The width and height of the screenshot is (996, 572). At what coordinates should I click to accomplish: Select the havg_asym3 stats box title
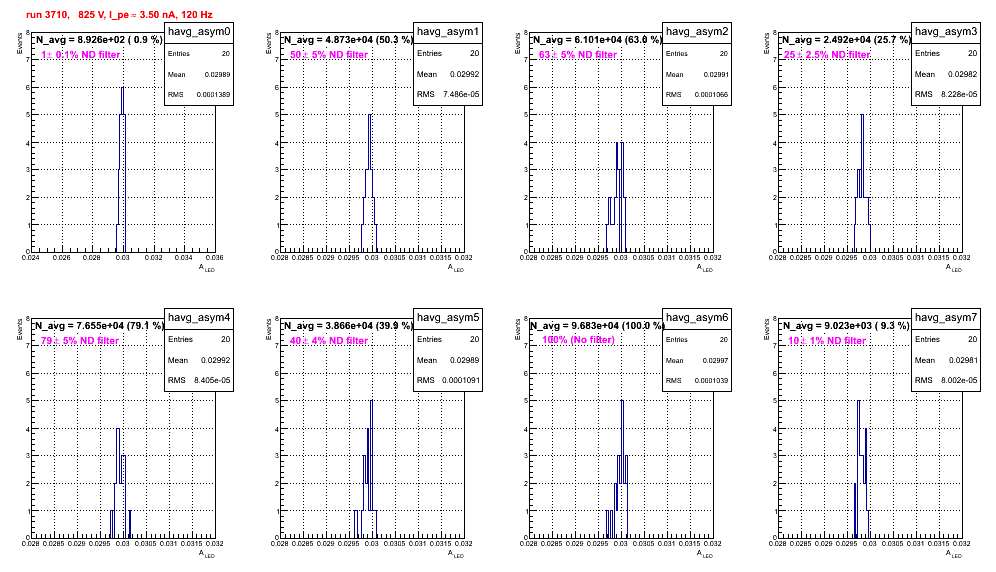(x=946, y=32)
